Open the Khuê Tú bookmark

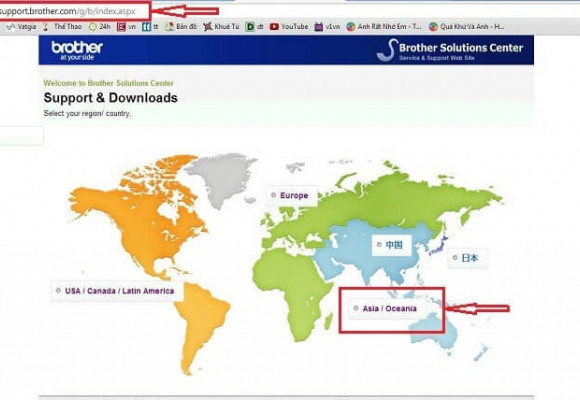[221, 27]
